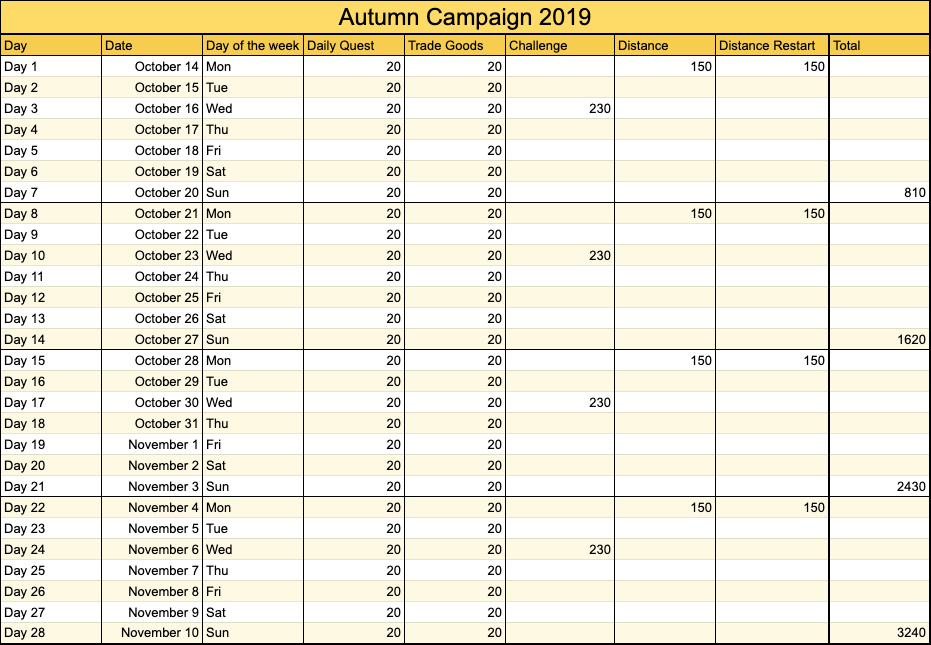The height and width of the screenshot is (645, 931).
Task: Click the Trade Goods header cell
Action: point(455,46)
